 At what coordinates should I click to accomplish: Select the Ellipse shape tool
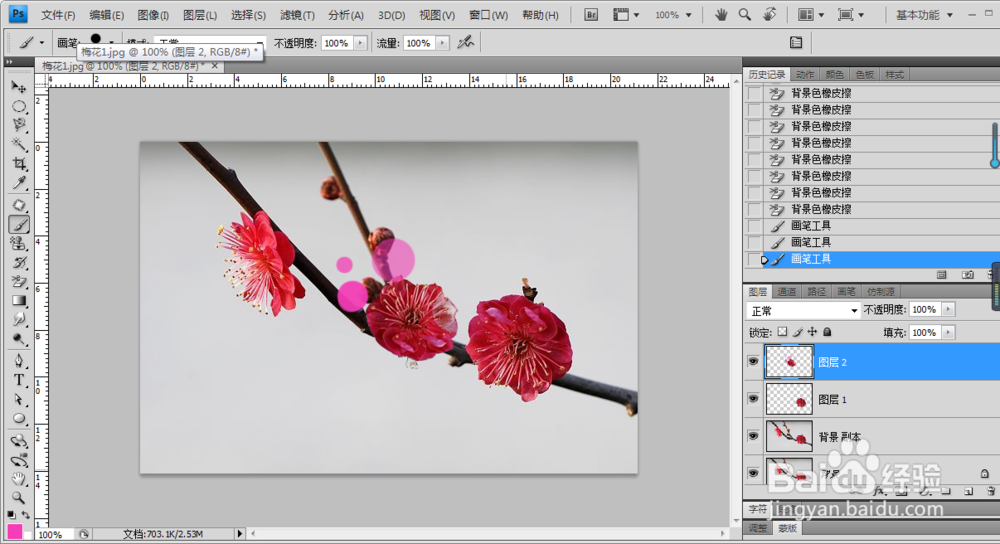pyautogui.click(x=19, y=419)
